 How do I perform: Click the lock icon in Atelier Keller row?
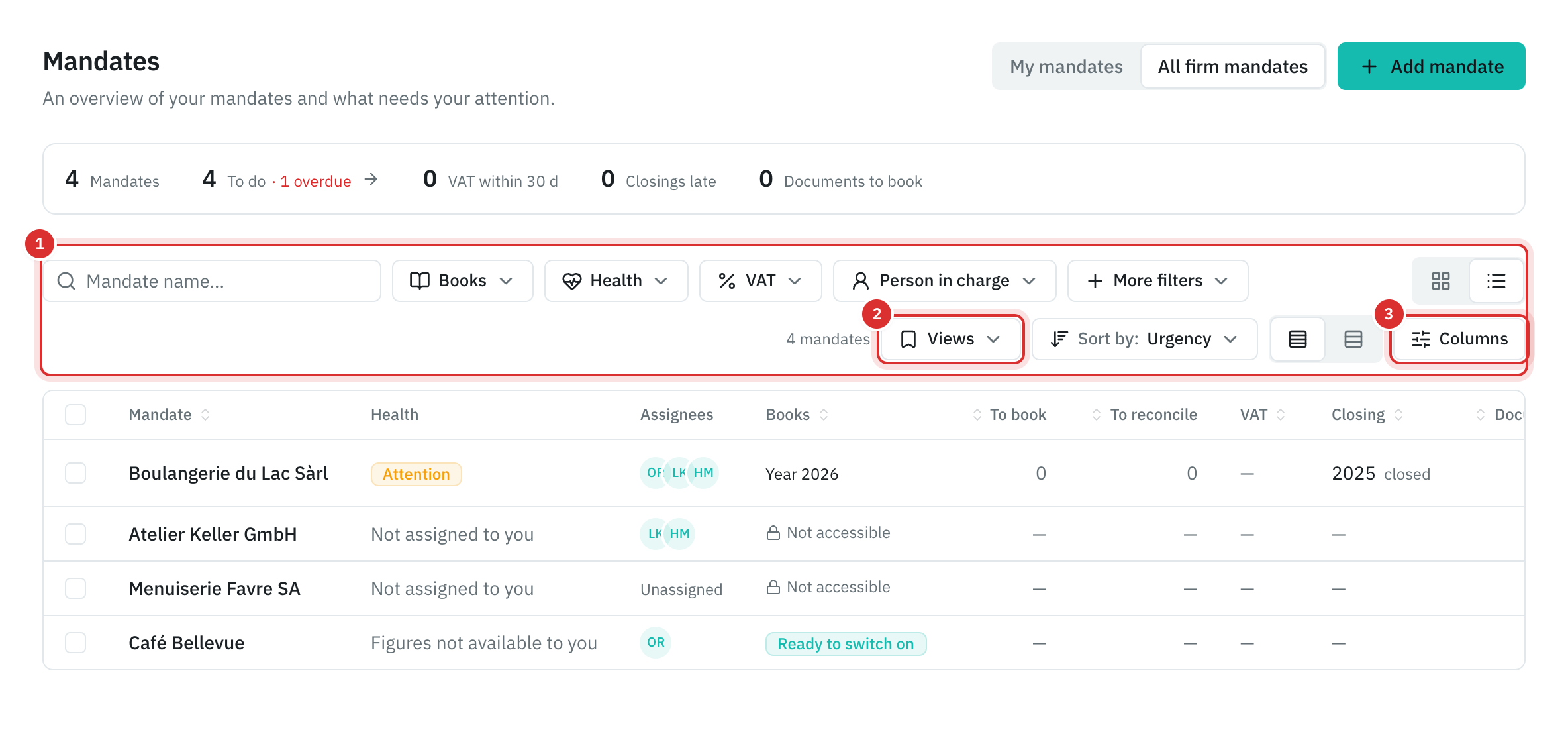(773, 533)
